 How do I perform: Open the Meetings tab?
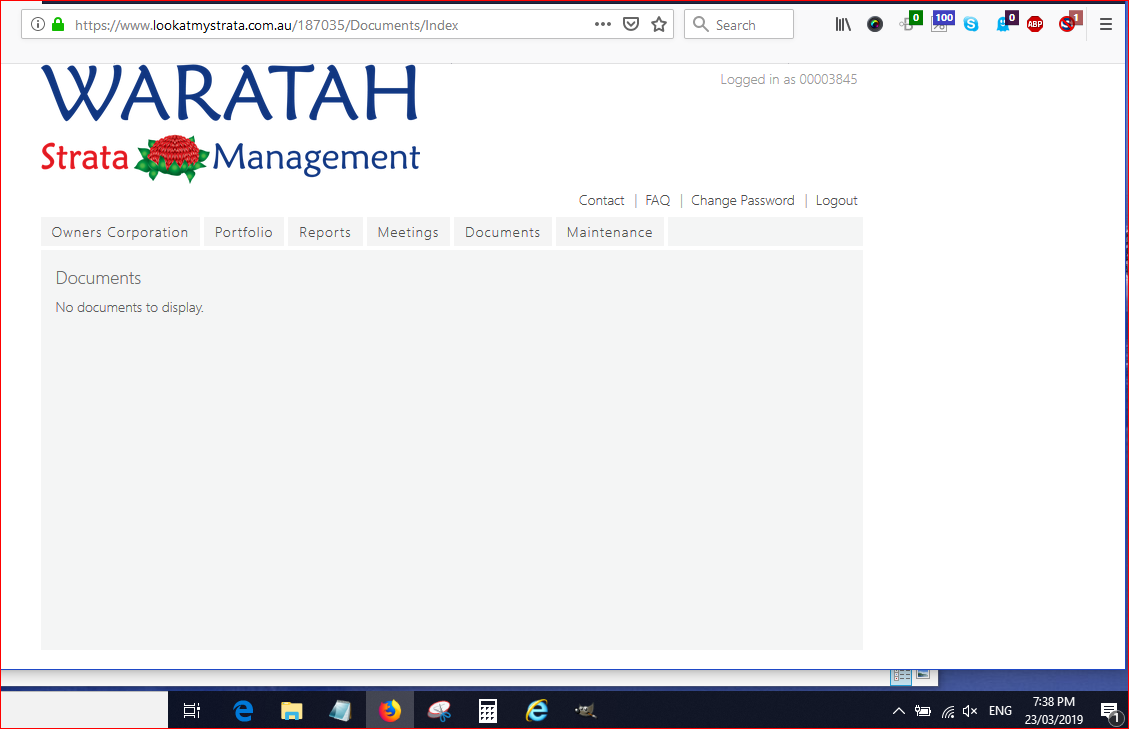(408, 232)
